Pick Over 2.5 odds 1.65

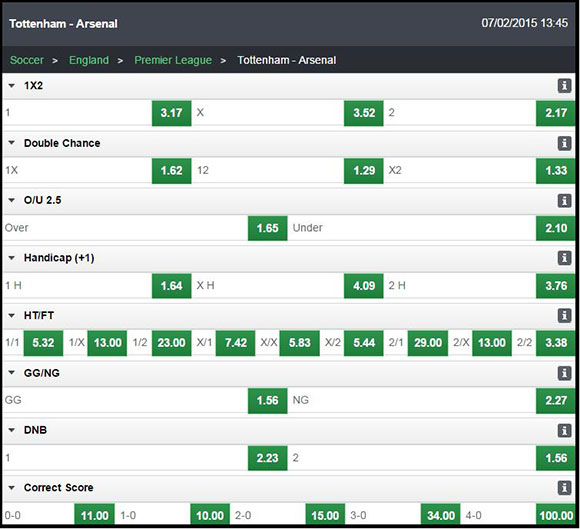[267, 228]
